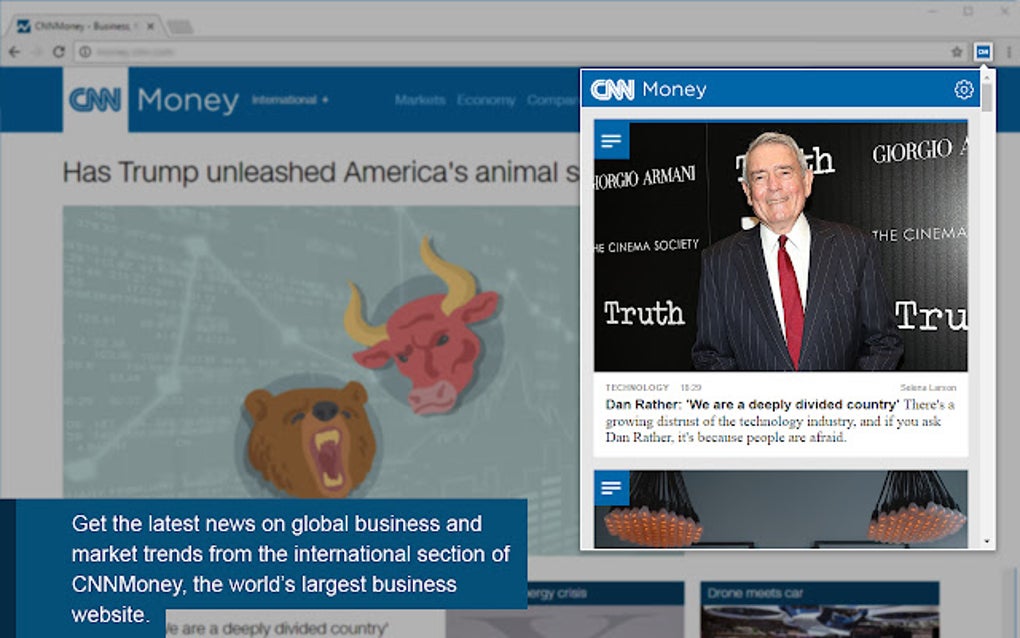1020x638 pixels.
Task: Select the Markets navigation item
Action: click(x=419, y=100)
